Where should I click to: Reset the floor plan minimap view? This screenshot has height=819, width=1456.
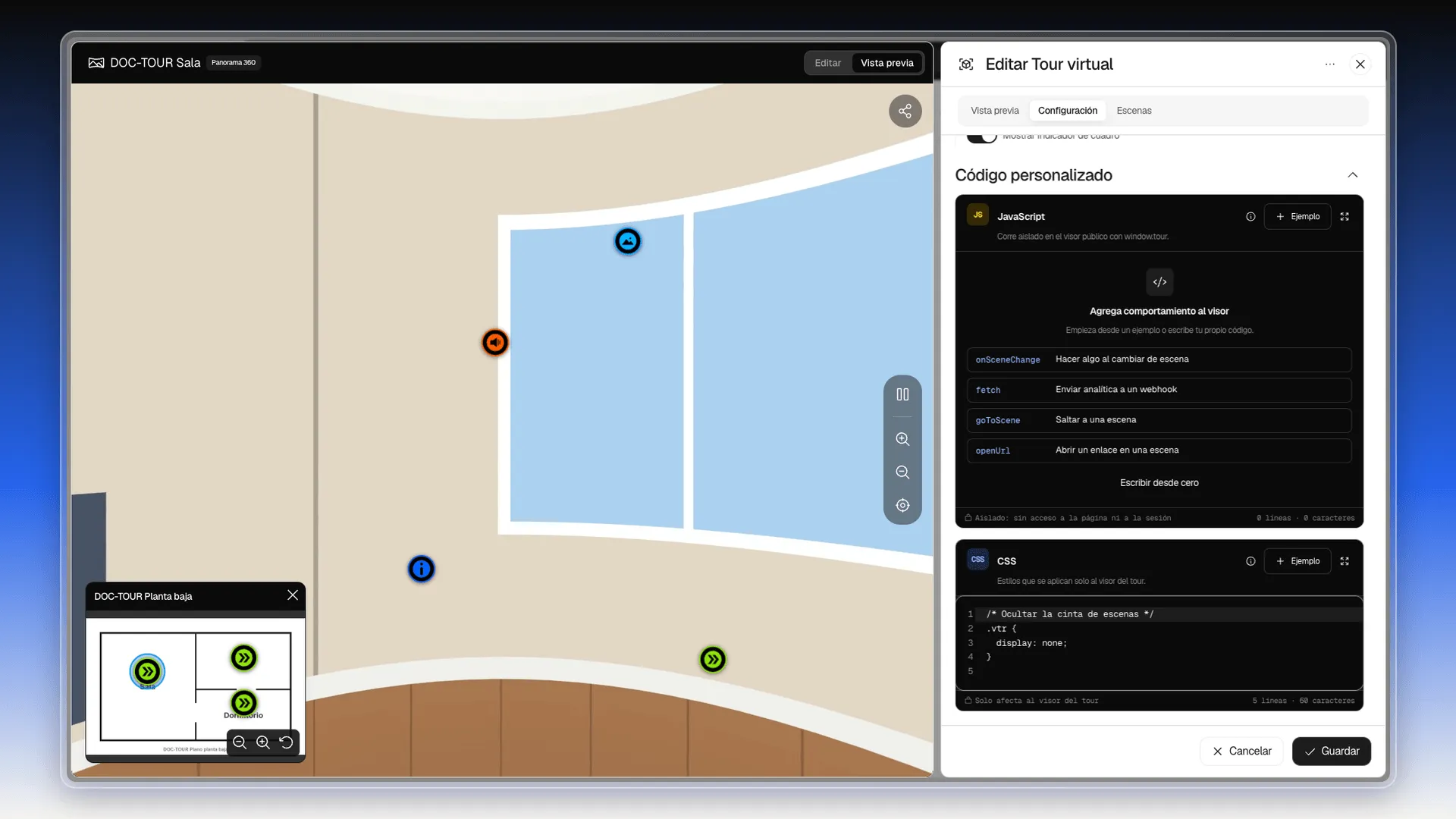click(286, 742)
